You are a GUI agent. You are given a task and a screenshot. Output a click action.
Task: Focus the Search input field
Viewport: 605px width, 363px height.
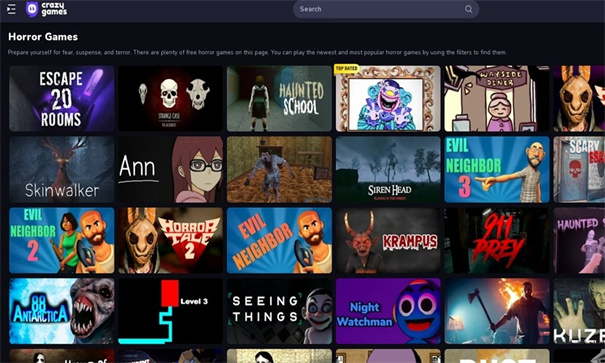pyautogui.click(x=386, y=9)
